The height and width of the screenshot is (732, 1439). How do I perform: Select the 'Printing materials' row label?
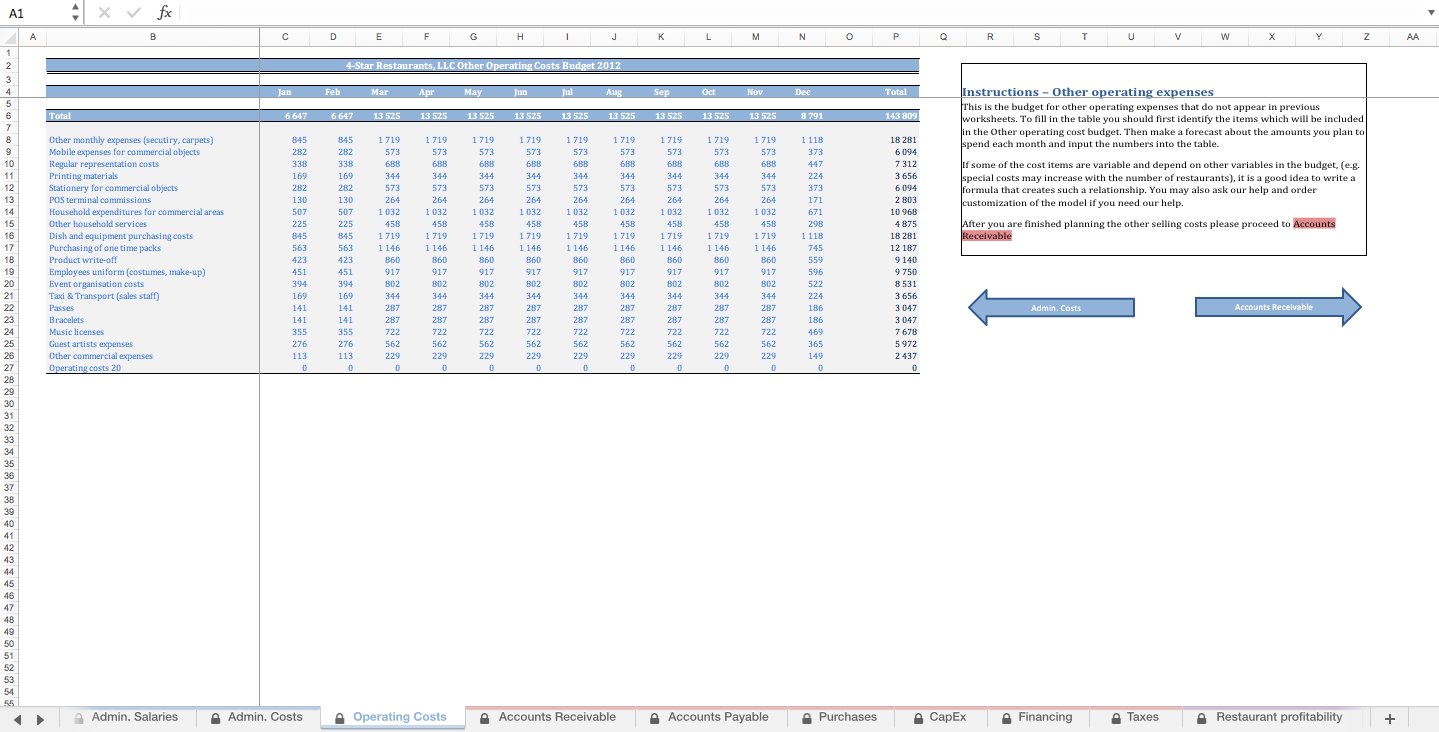point(83,176)
